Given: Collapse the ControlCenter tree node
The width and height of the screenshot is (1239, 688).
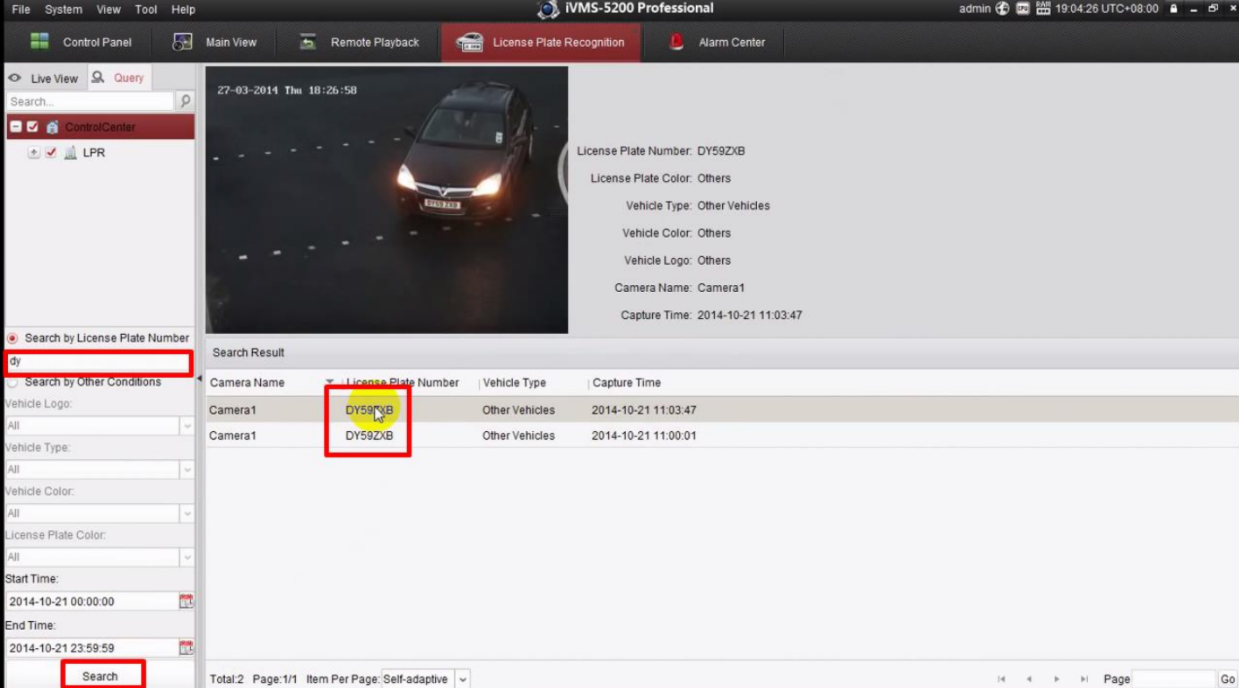Looking at the screenshot, I should click(x=15, y=127).
